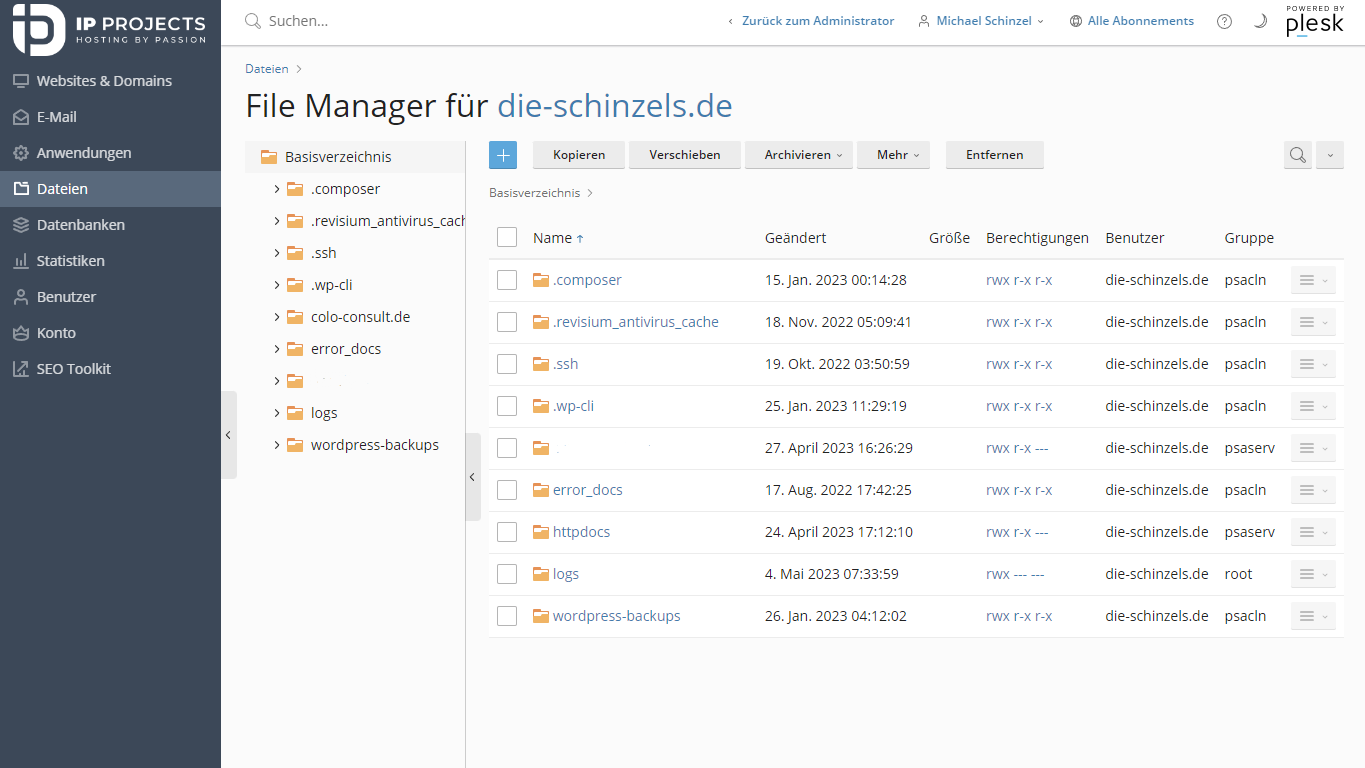Open the Mehr dropdown menu
Image resolution: width=1365 pixels, height=768 pixels.
click(893, 155)
